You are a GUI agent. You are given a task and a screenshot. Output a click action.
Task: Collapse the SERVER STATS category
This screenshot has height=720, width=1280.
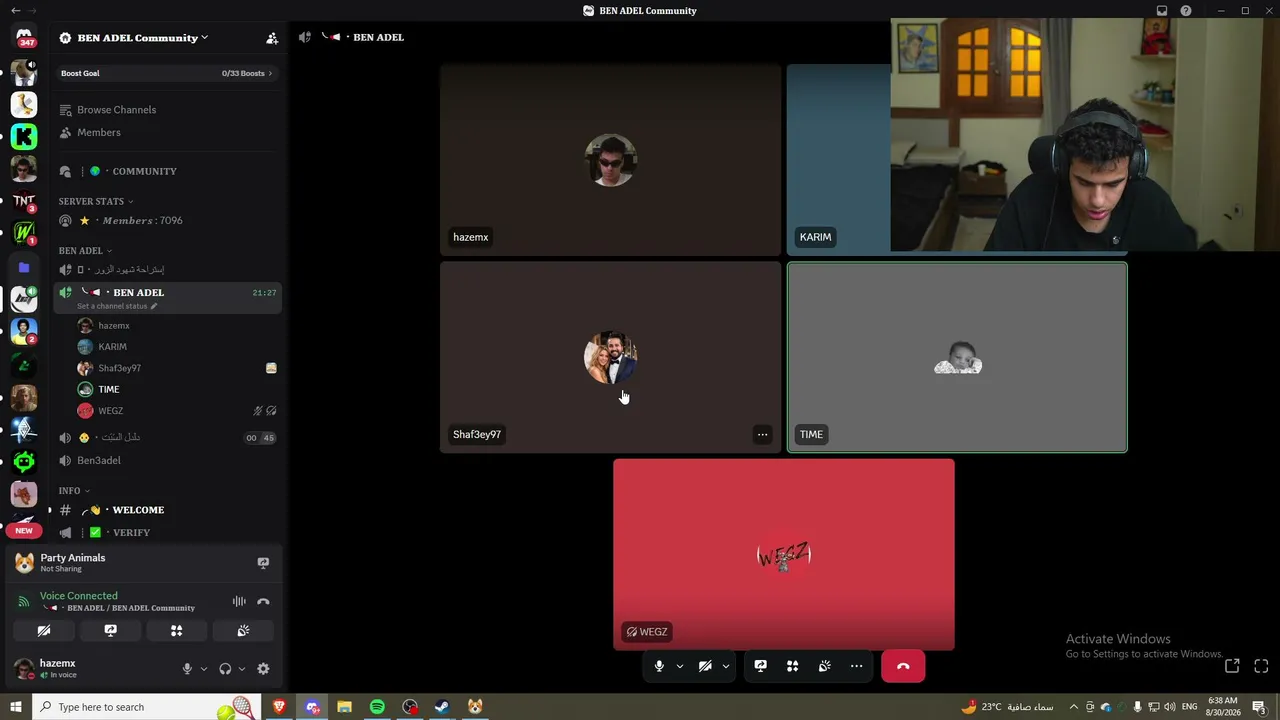point(95,201)
